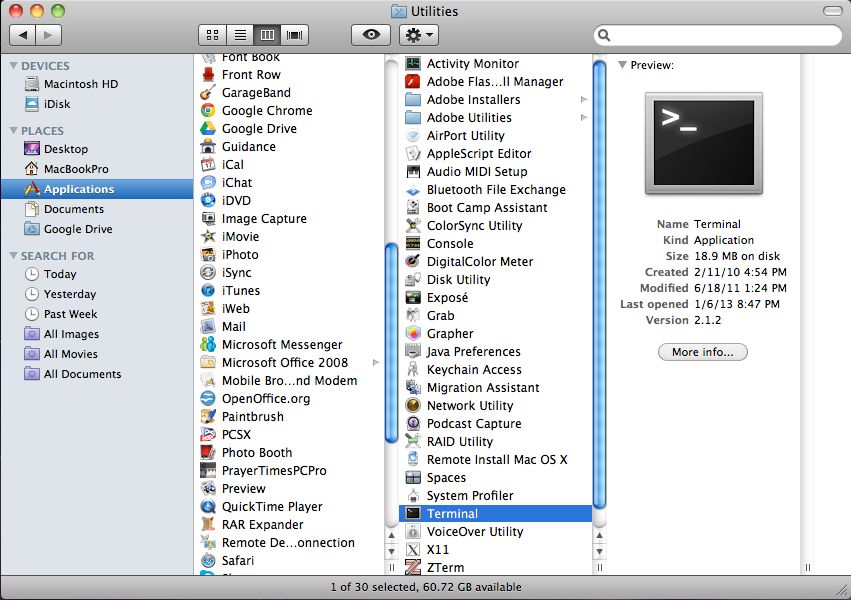Expand the Adobe Installers folder arrow
Viewport: 851px width, 600px height.
[584, 99]
